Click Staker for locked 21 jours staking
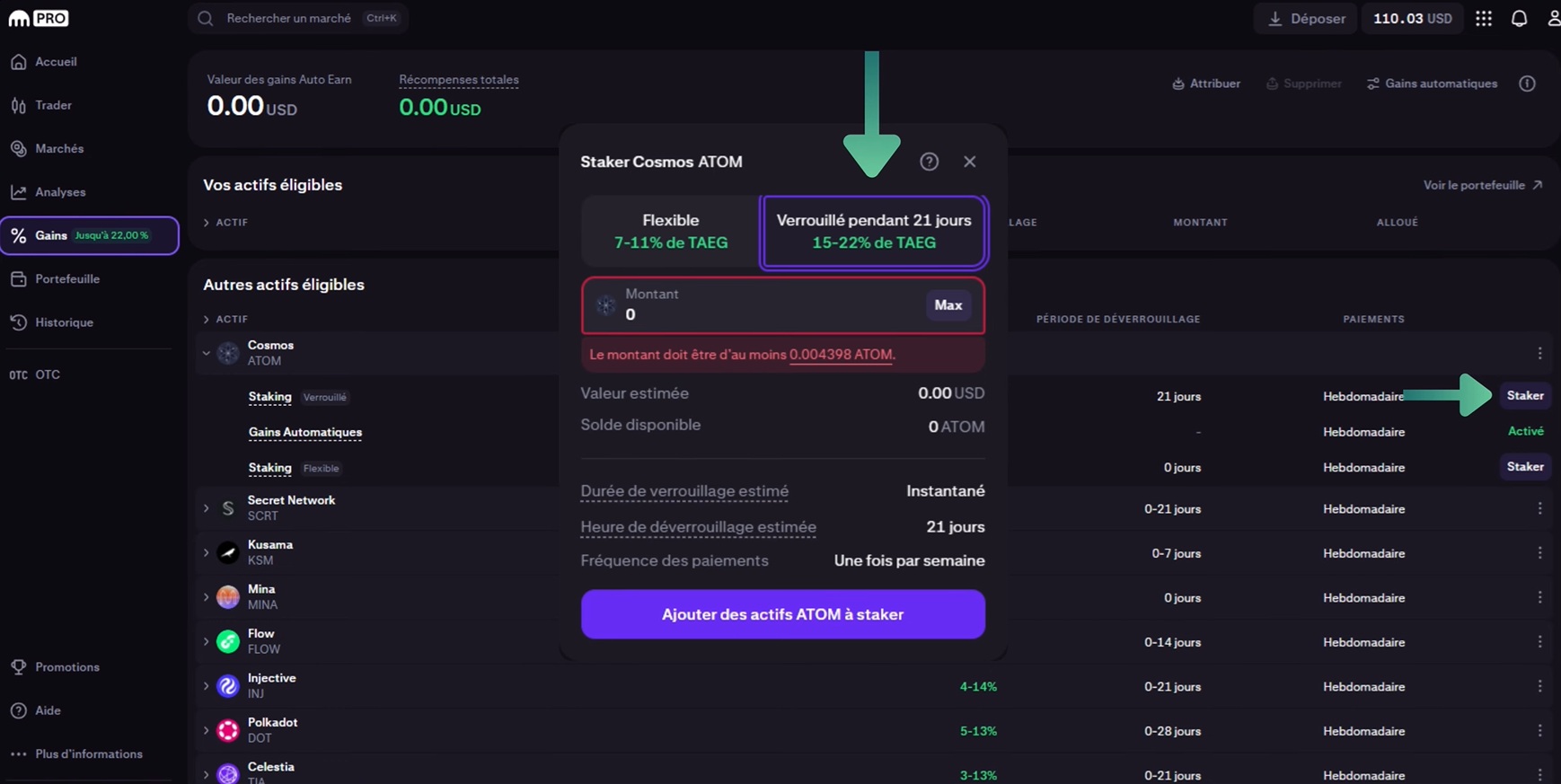 [1525, 396]
